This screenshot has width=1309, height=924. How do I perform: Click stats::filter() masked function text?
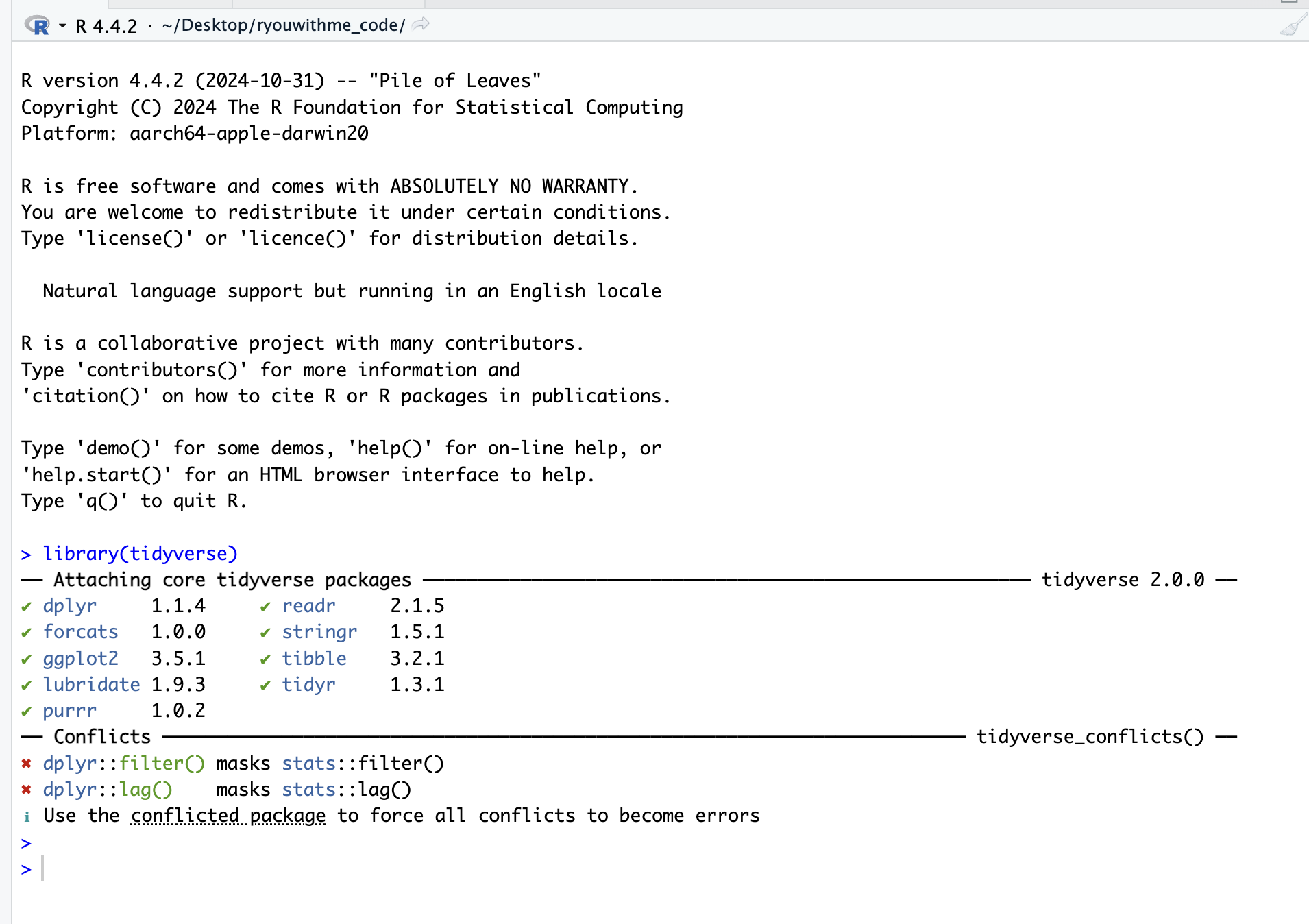363,764
